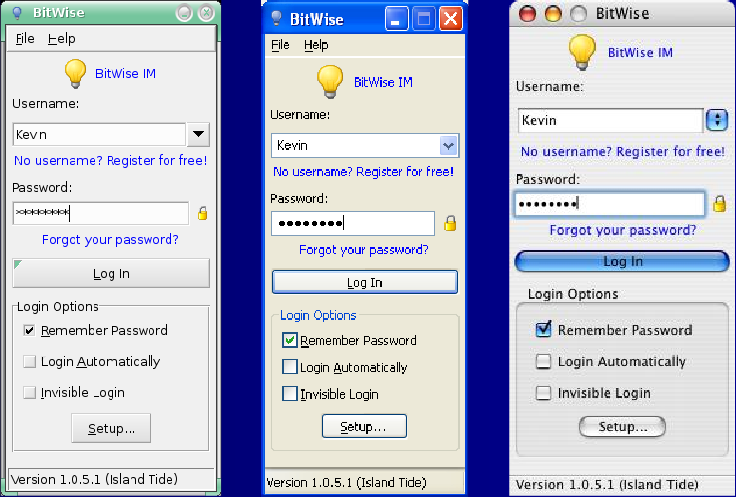Click the title bar bulb icon in XP window
The image size is (736, 497).
coord(276,18)
